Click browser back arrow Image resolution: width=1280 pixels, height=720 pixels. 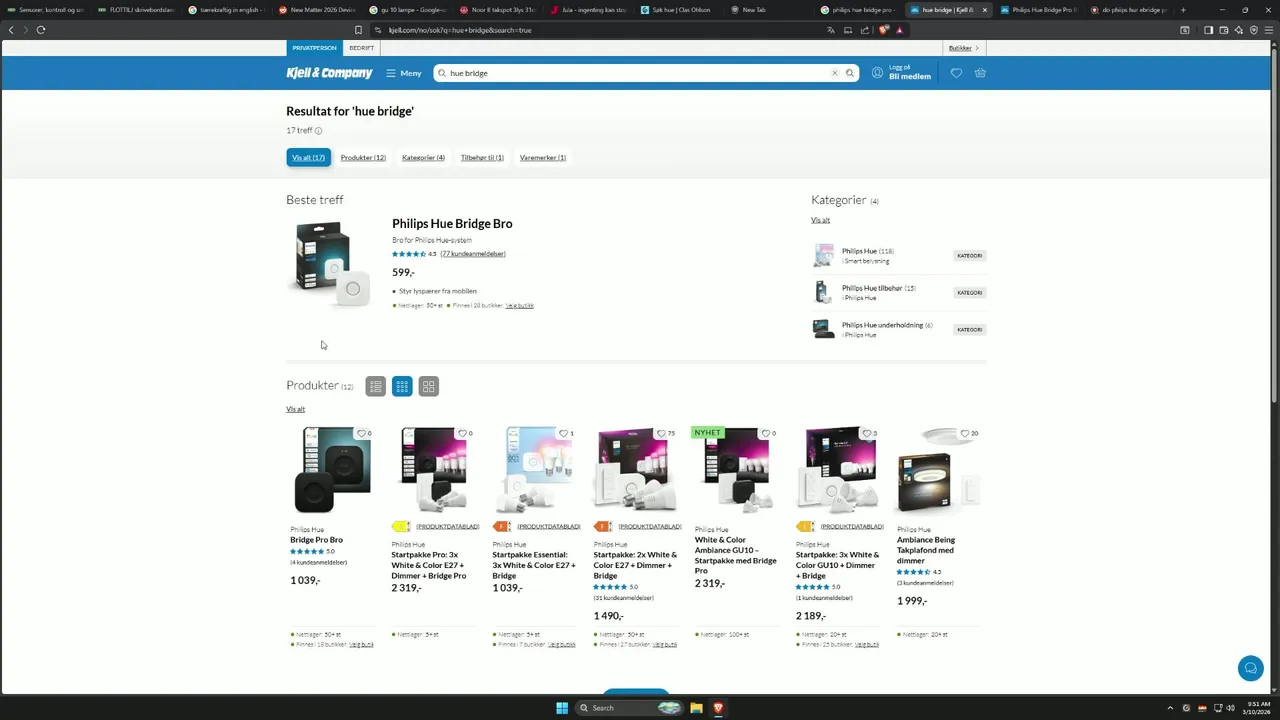coord(11,30)
